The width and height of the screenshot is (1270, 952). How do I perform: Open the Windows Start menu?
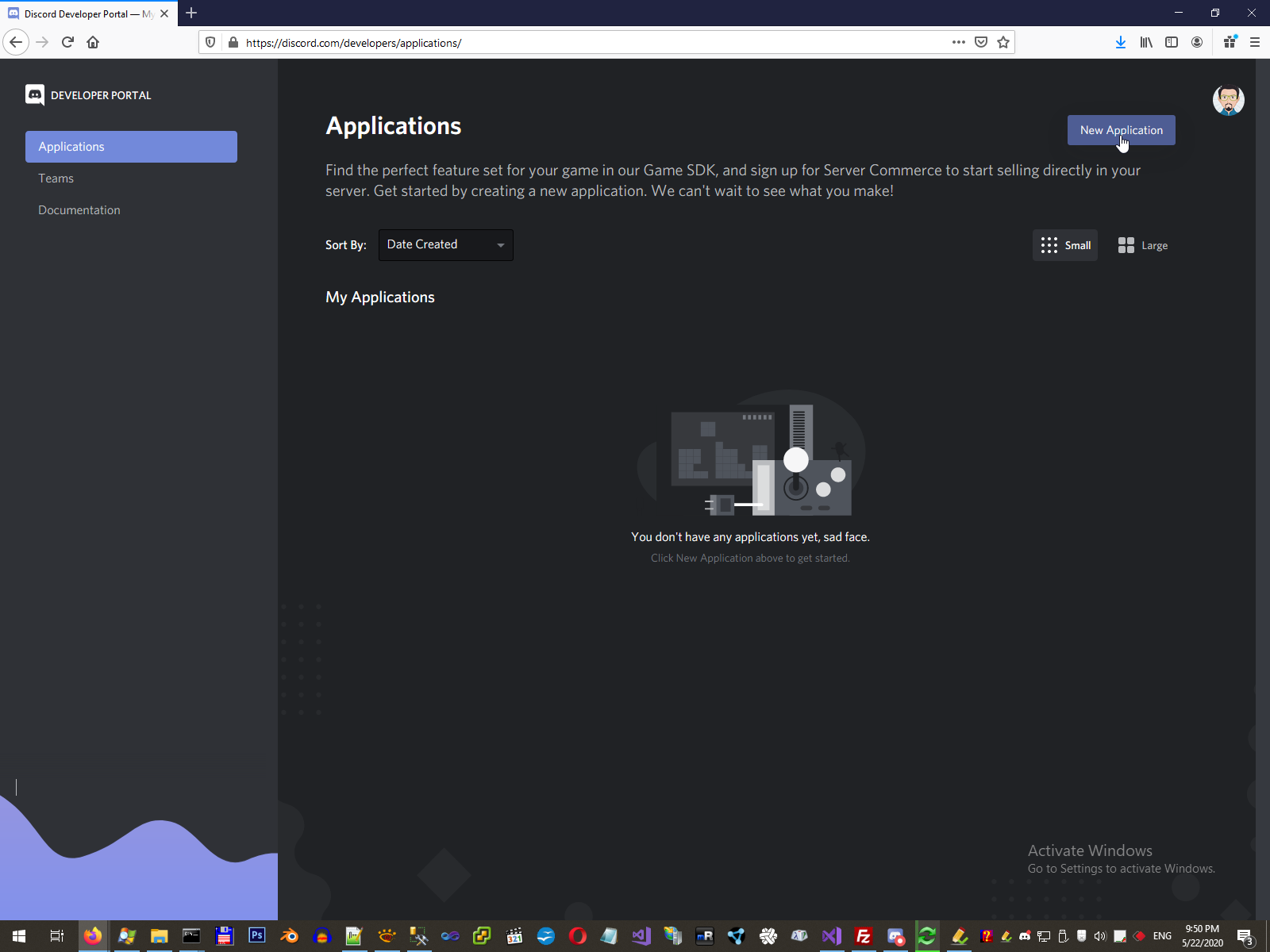pos(19,936)
